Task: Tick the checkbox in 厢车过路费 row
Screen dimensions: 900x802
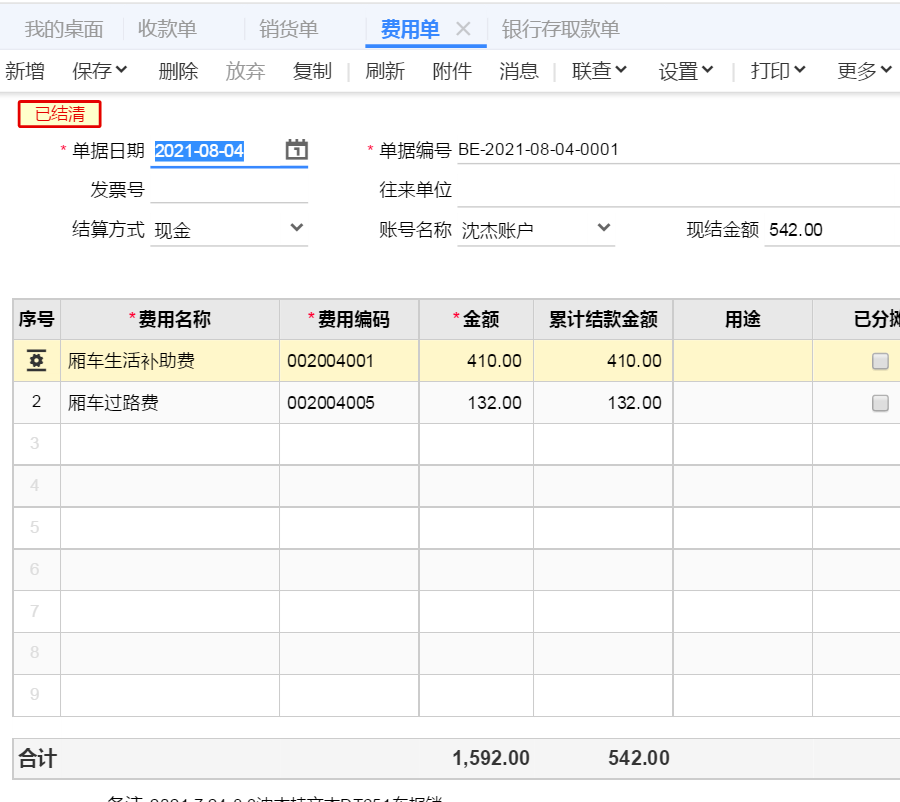Action: click(880, 402)
